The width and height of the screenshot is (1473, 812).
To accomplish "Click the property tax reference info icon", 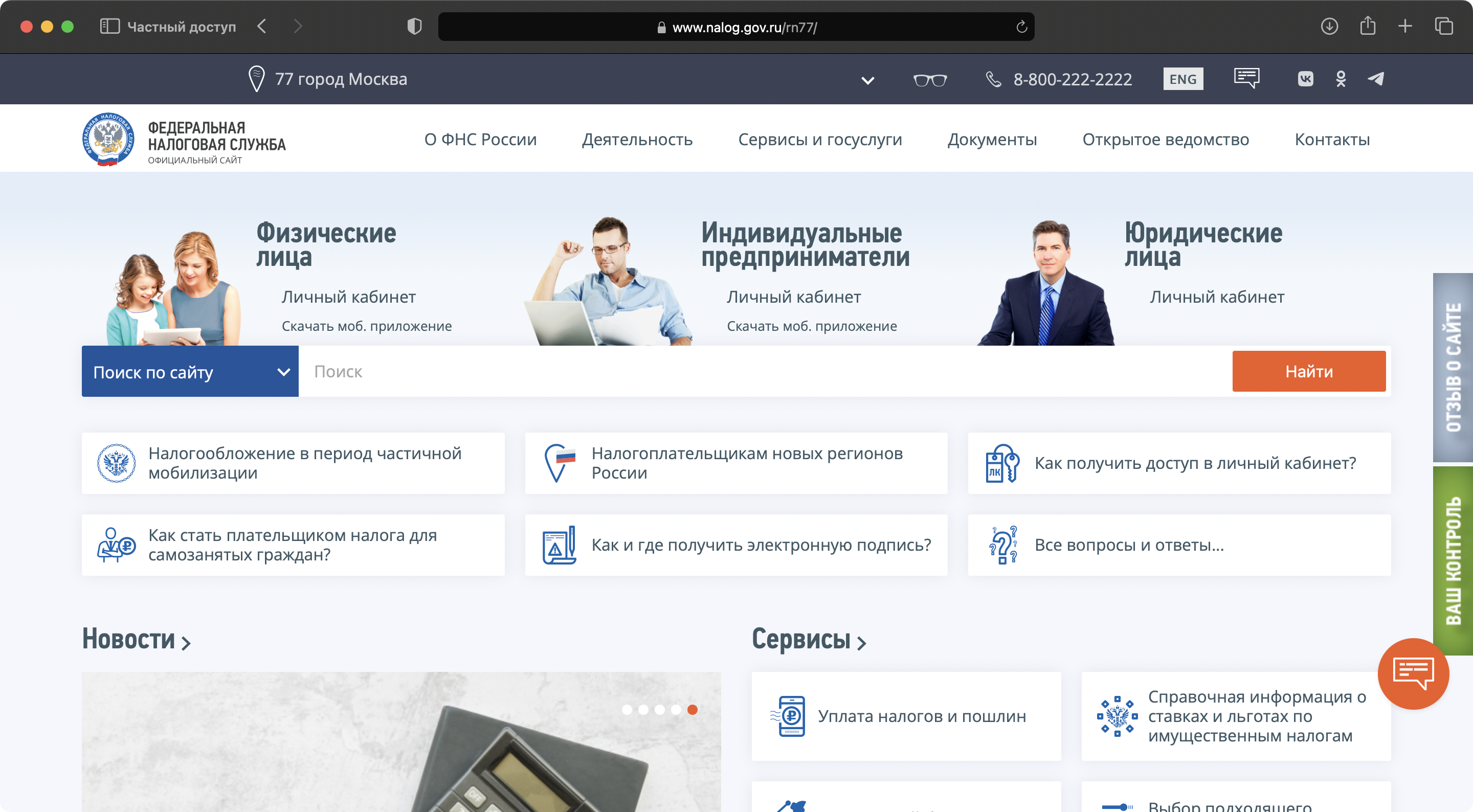I will tap(1117, 716).
